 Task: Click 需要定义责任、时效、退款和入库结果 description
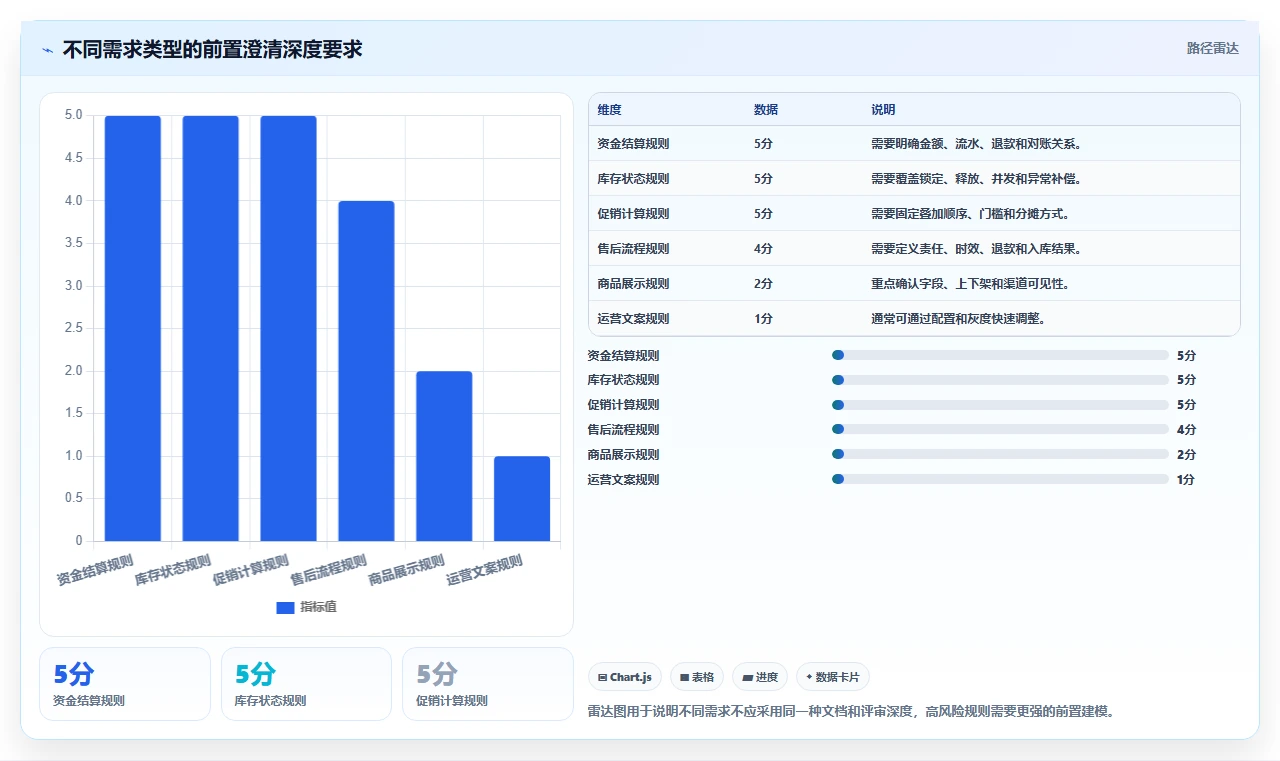976,249
